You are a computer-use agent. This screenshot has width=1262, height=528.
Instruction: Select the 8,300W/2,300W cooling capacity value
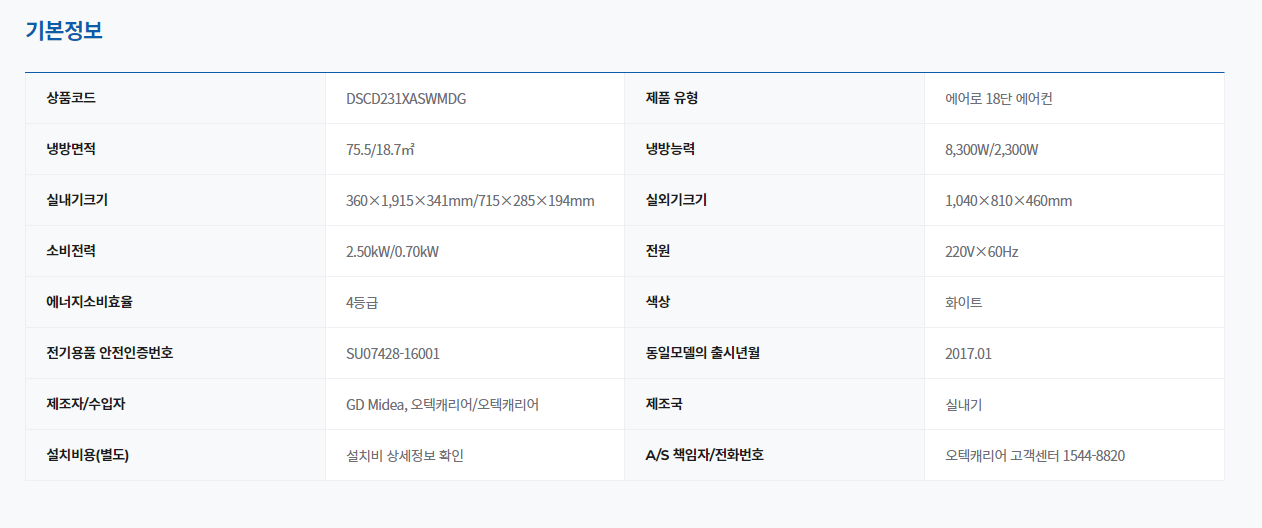tap(991, 150)
